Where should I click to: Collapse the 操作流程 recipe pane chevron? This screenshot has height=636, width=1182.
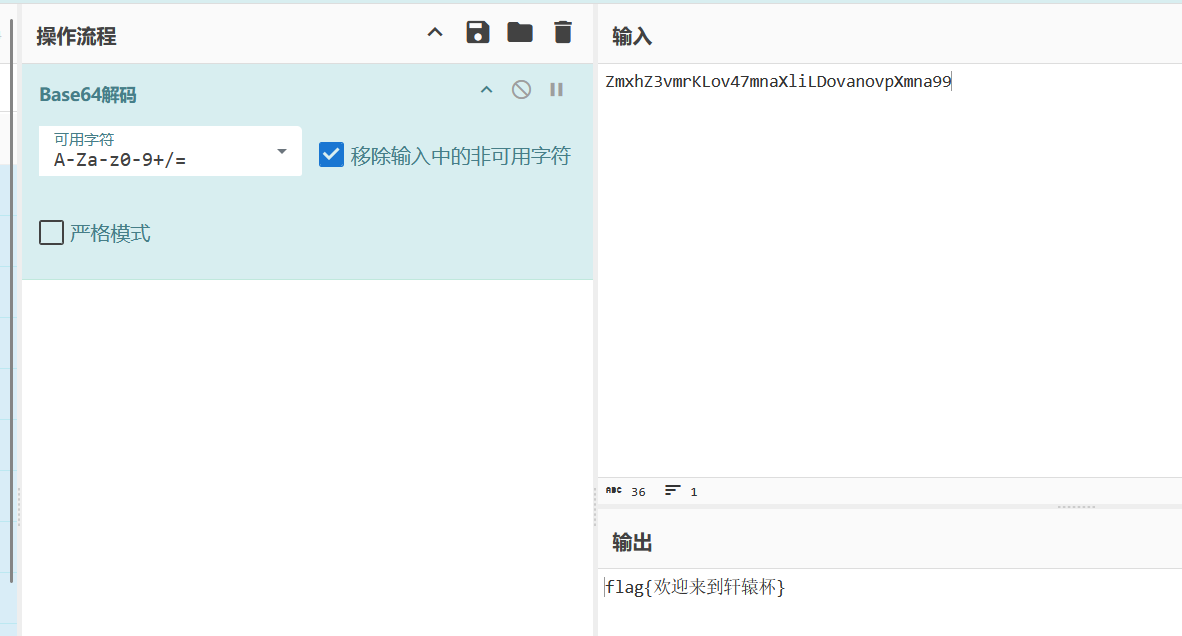[435, 33]
